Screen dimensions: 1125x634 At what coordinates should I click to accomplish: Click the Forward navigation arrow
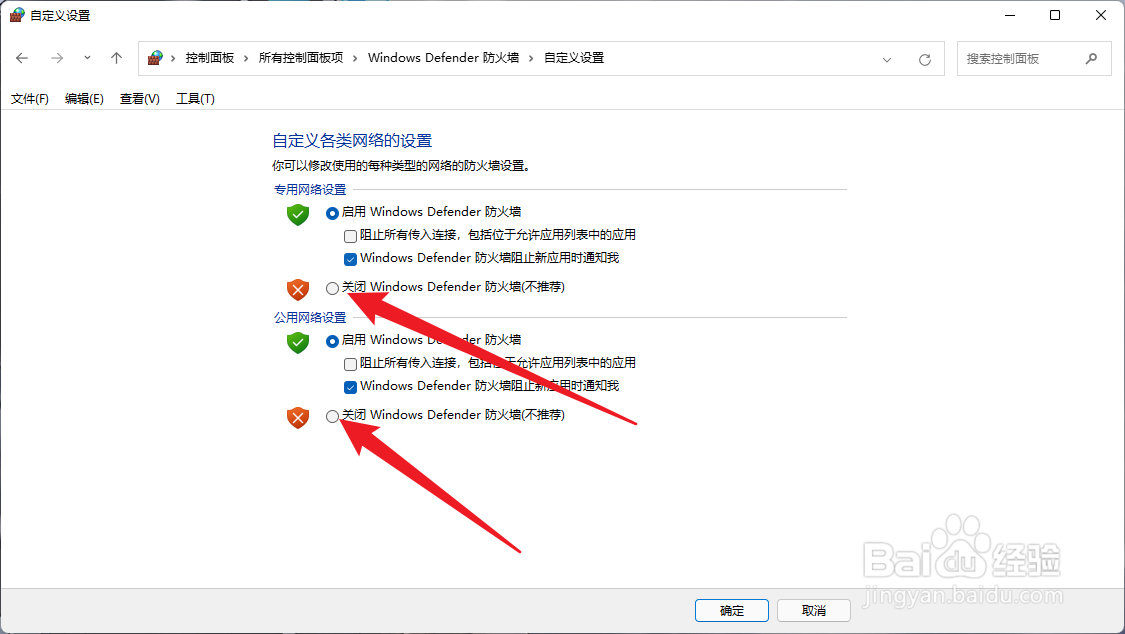point(57,58)
